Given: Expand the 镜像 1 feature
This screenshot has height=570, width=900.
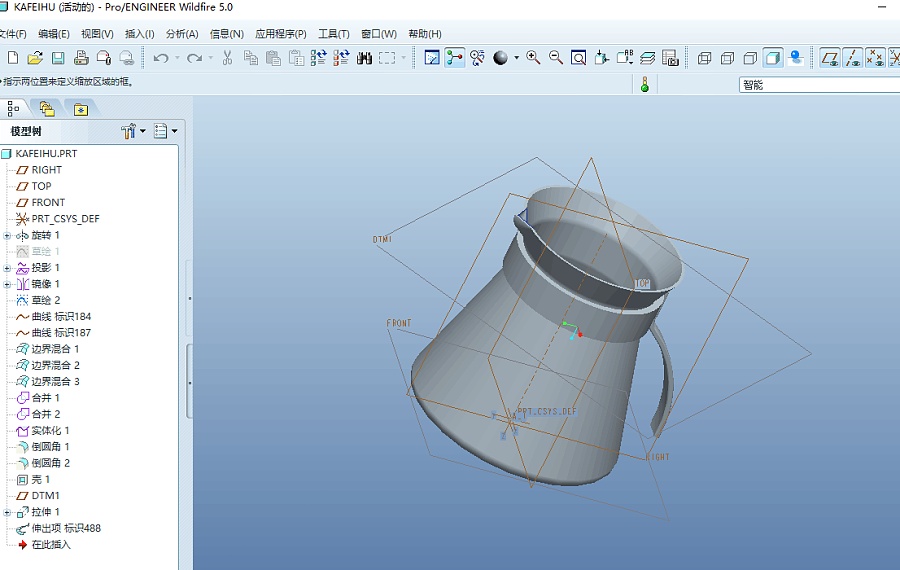Looking at the screenshot, I should coord(7,284).
